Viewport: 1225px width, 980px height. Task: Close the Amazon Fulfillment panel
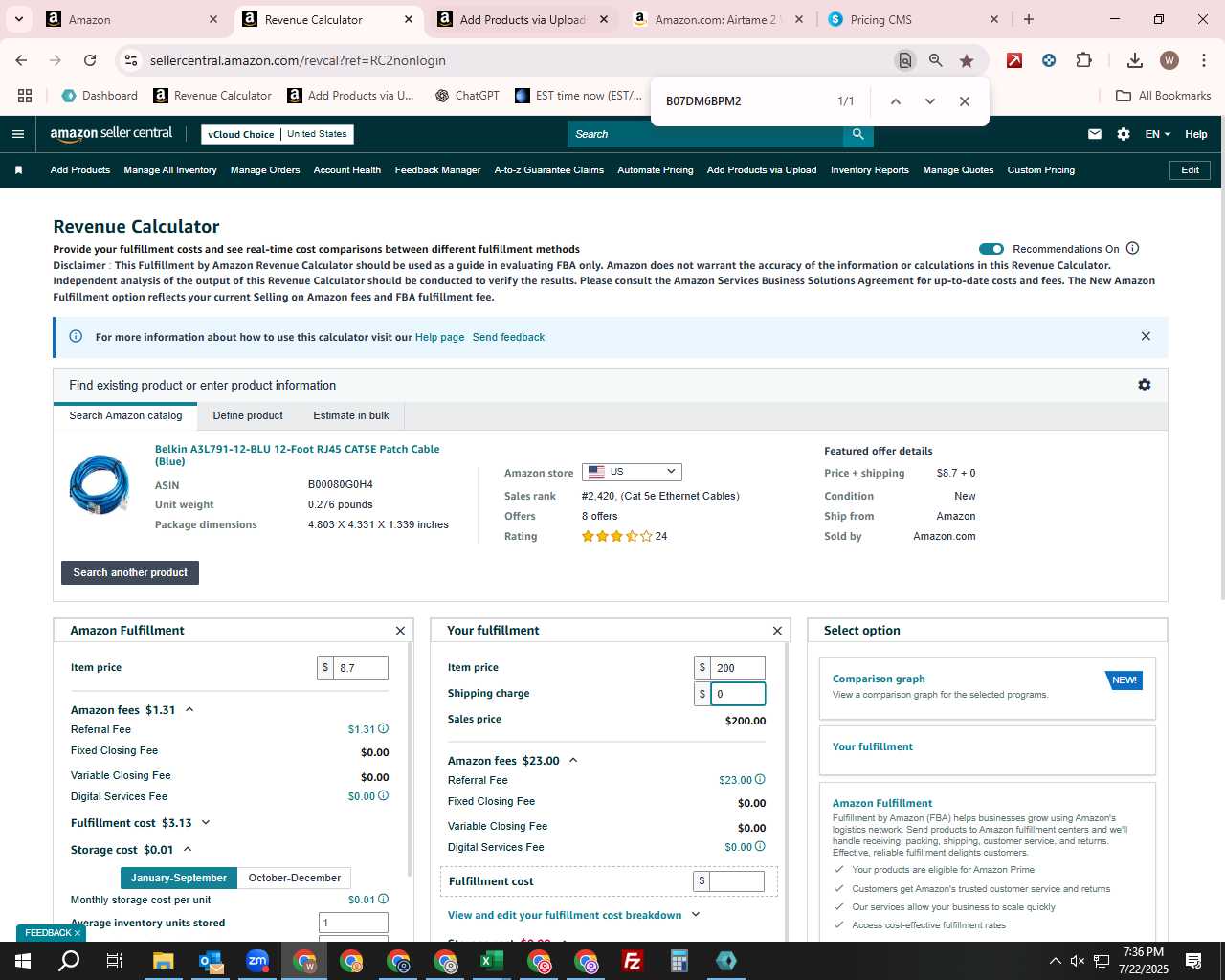coord(400,631)
